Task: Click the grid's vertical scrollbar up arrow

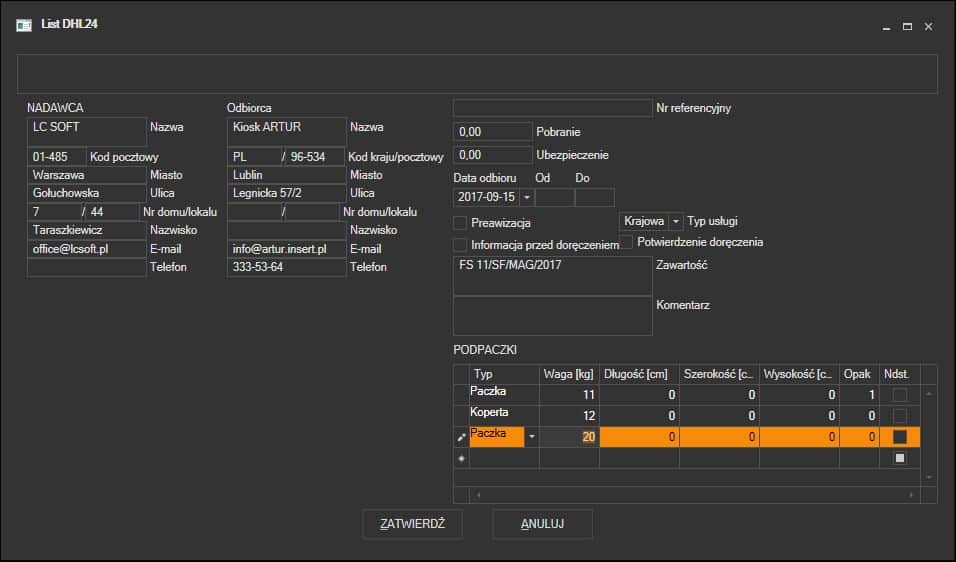Action: [929, 394]
